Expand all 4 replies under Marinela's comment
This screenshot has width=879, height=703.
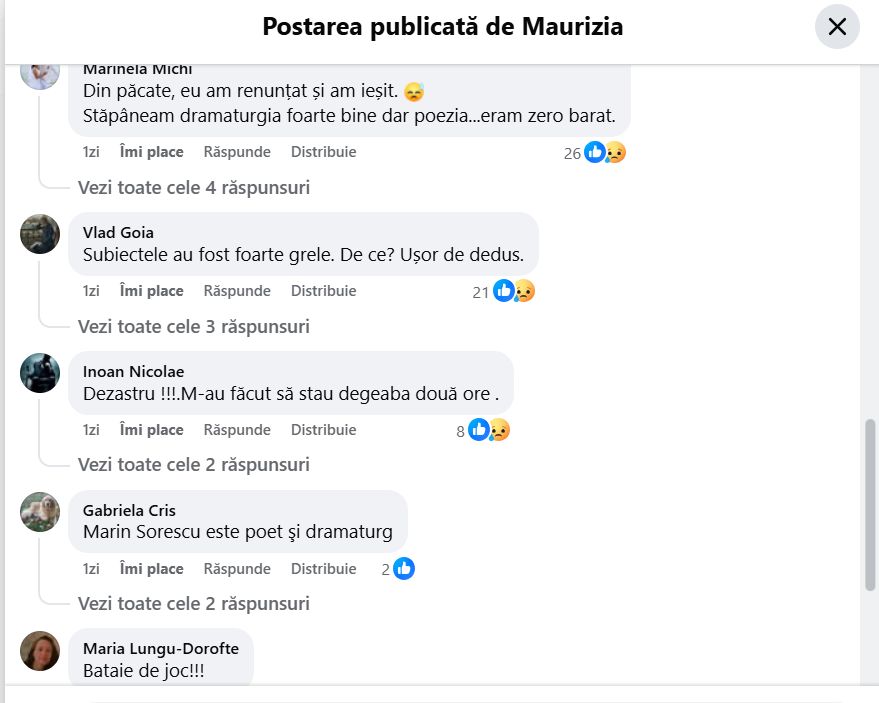pos(193,188)
